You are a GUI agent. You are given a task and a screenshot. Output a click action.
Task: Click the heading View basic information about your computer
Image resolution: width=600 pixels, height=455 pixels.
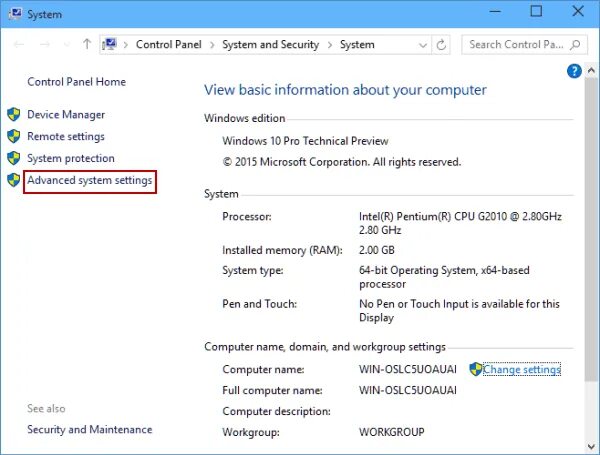click(345, 90)
